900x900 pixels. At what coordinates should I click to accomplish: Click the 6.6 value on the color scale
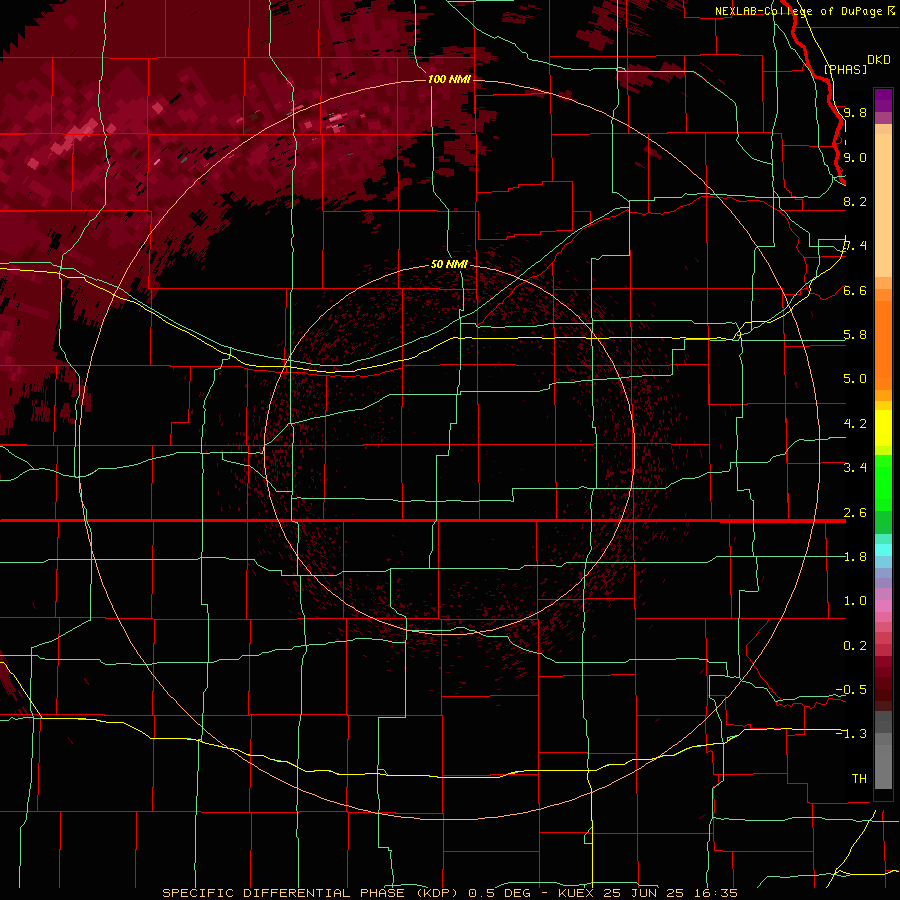pos(855,290)
